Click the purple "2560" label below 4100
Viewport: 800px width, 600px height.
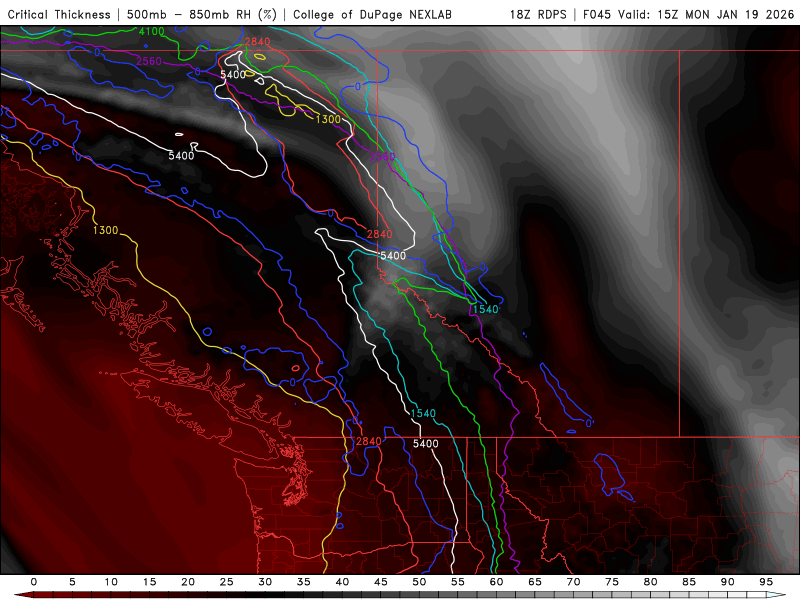point(149,61)
